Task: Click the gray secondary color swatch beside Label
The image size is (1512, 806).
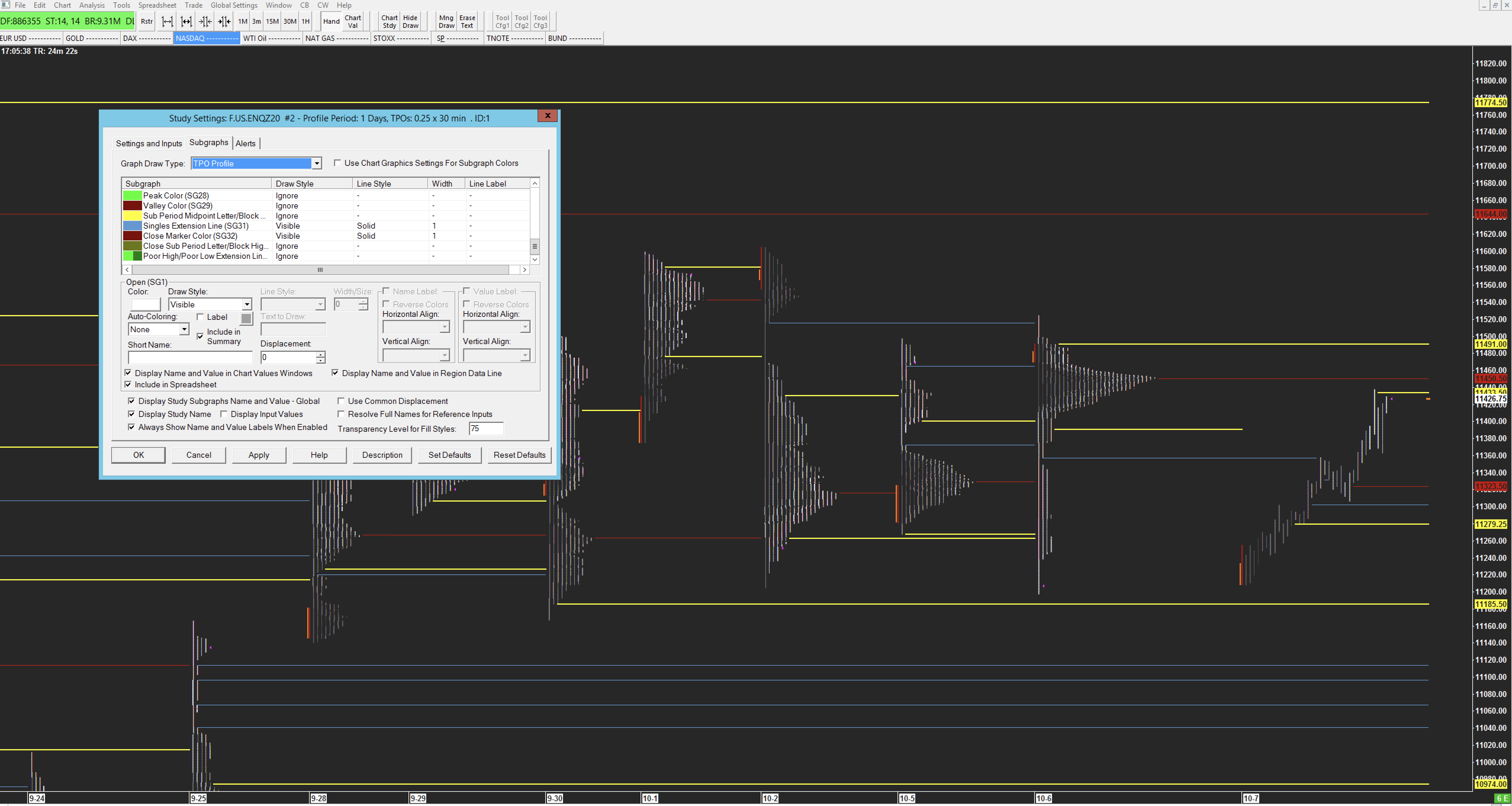Action: pyautogui.click(x=247, y=318)
